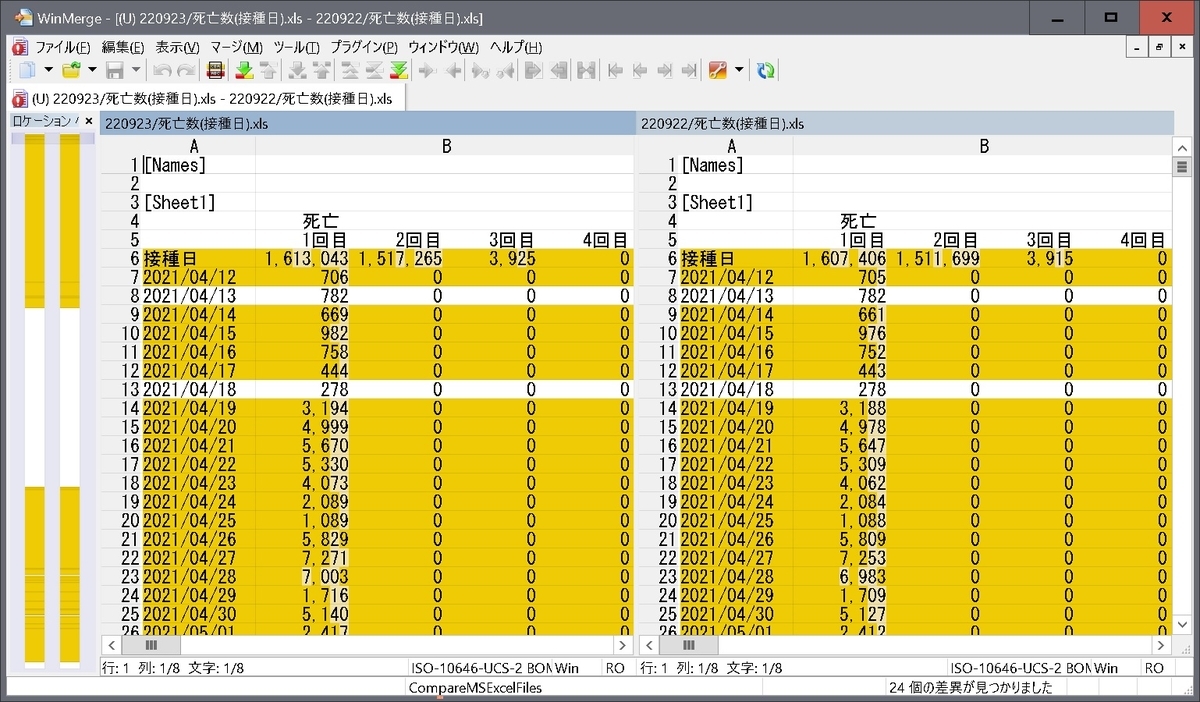Click the All Right toolbar icon
This screenshot has width=1200, height=702.
click(533, 70)
